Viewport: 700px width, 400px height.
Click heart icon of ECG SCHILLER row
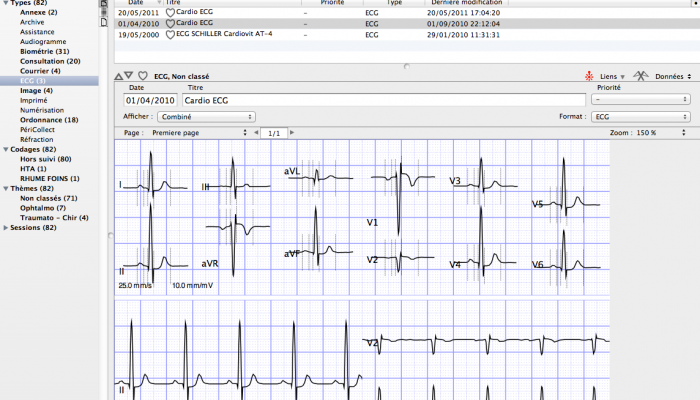[x=170, y=35]
